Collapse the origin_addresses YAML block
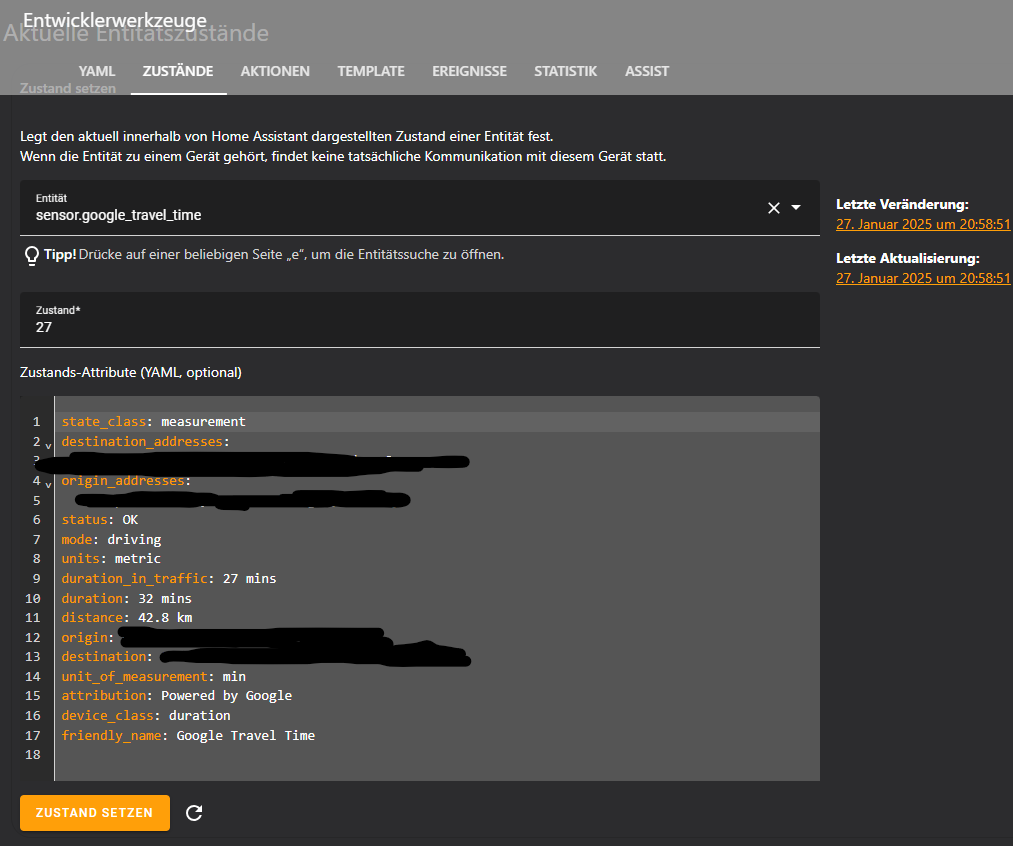 click(48, 484)
